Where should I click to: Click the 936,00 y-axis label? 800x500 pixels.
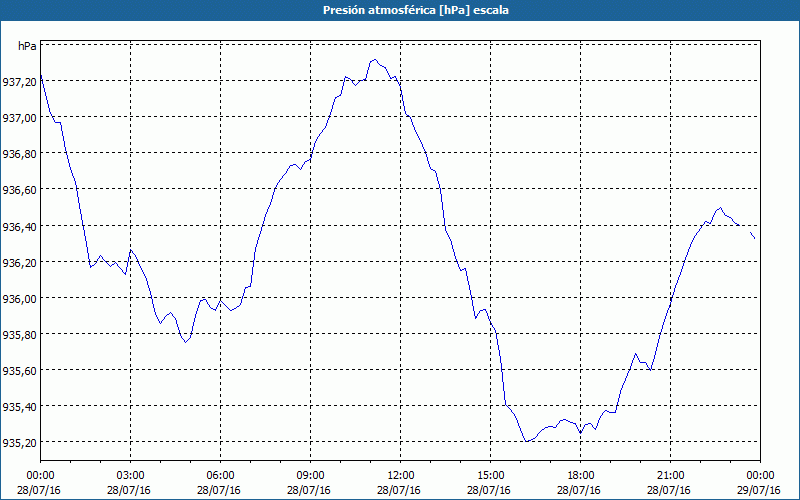point(19,298)
